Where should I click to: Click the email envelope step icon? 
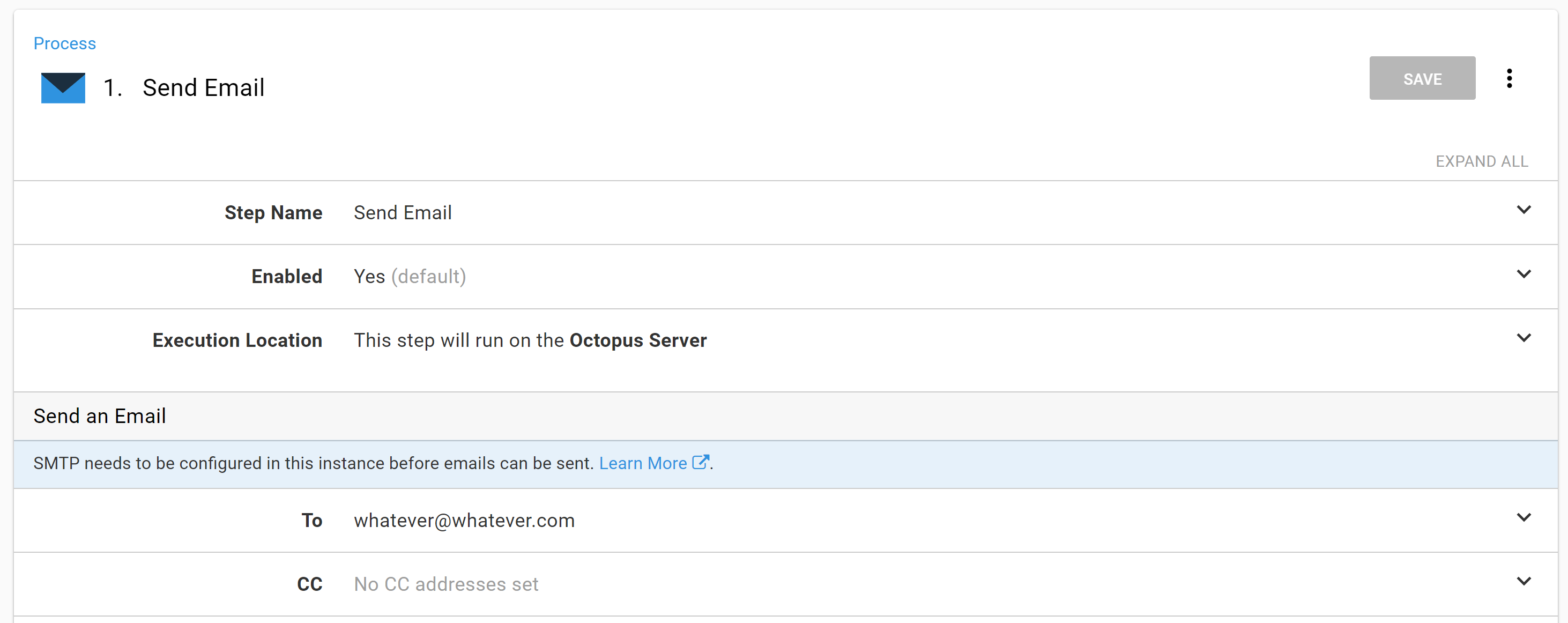[62, 87]
